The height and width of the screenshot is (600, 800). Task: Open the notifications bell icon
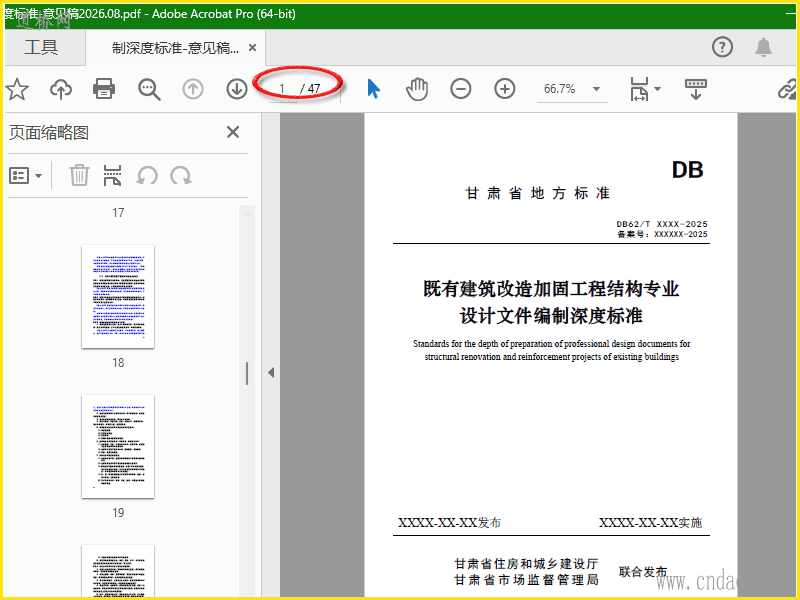click(x=763, y=47)
